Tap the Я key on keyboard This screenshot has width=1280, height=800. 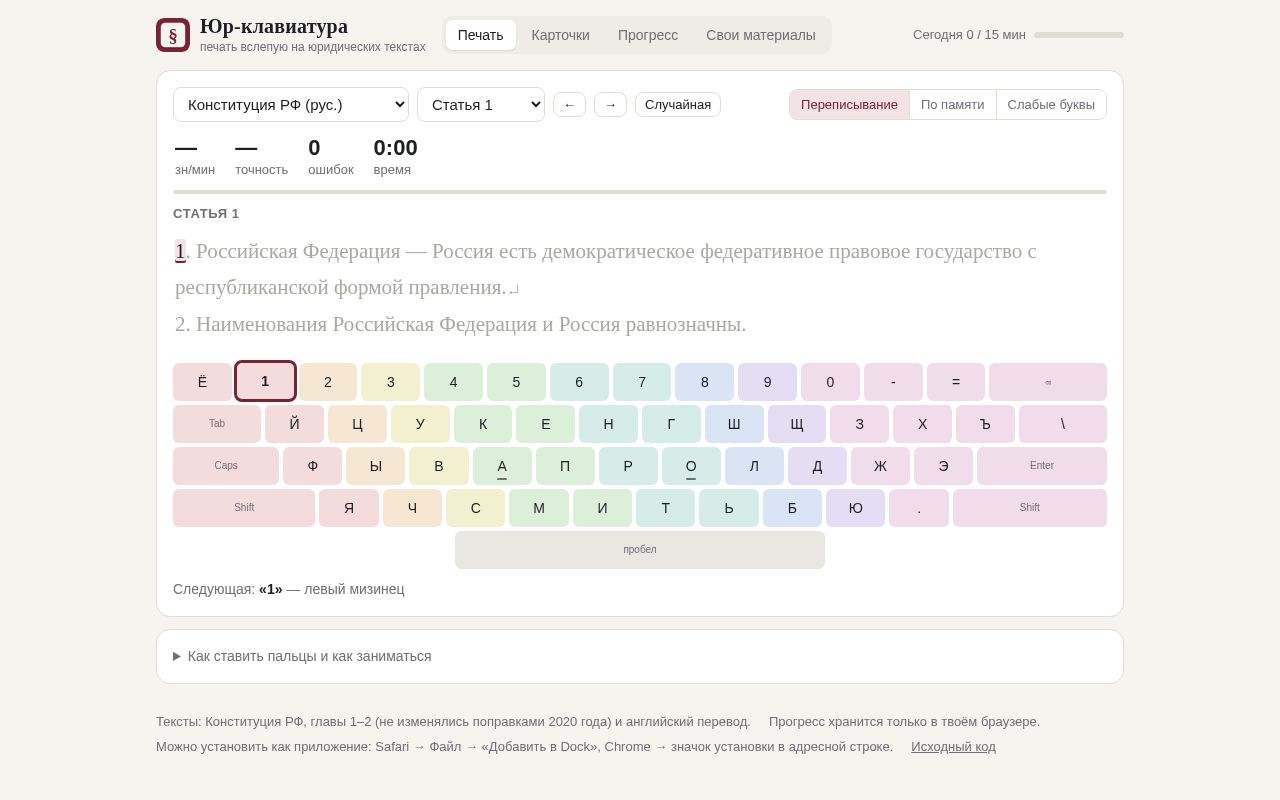pyautogui.click(x=349, y=508)
